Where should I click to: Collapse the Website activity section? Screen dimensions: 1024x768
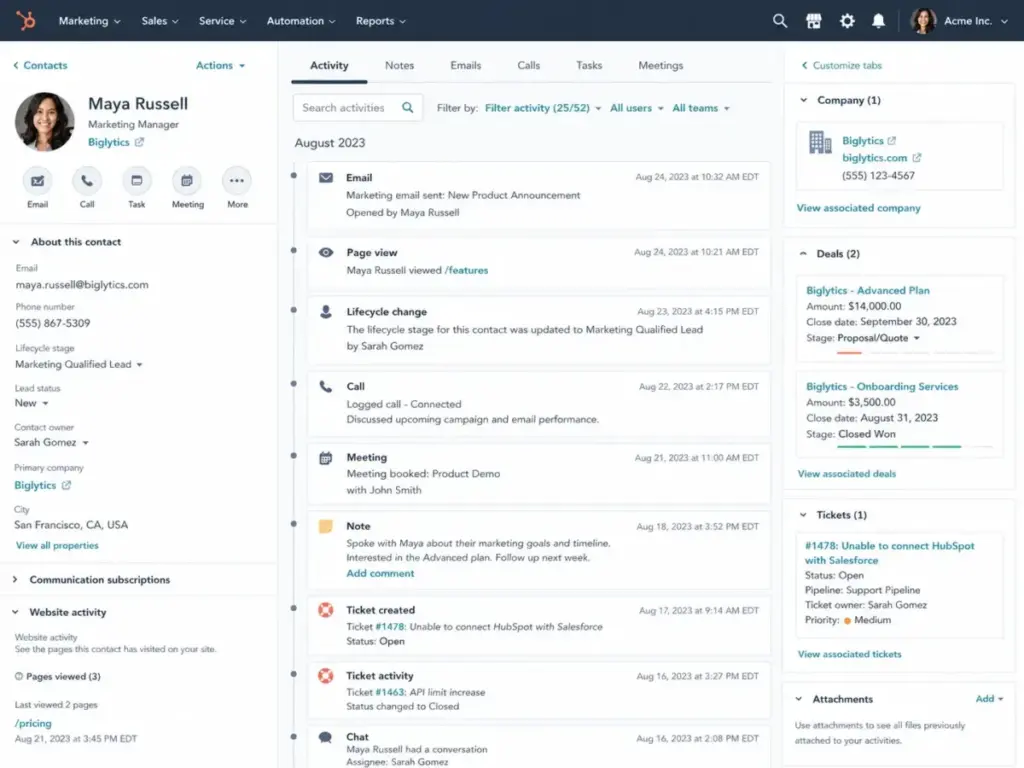pyautogui.click(x=15, y=612)
